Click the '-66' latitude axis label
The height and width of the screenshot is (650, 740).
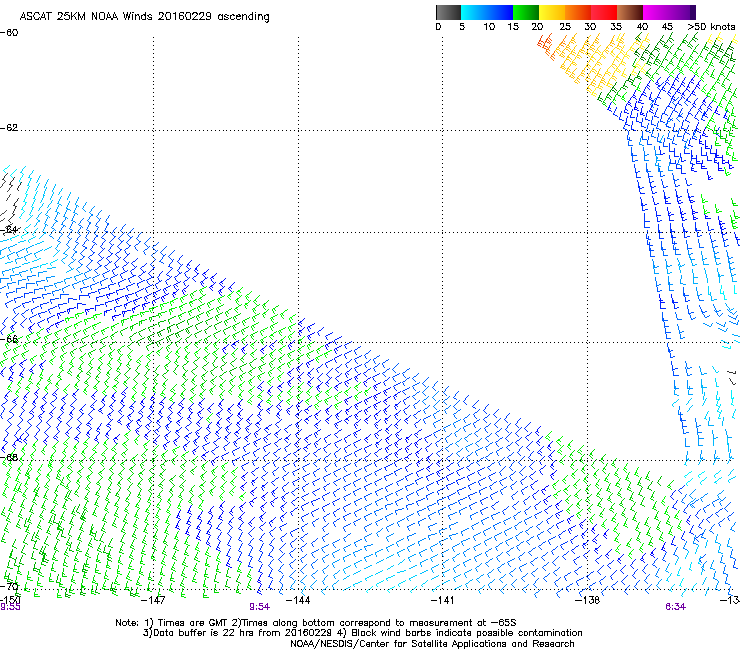(9, 339)
